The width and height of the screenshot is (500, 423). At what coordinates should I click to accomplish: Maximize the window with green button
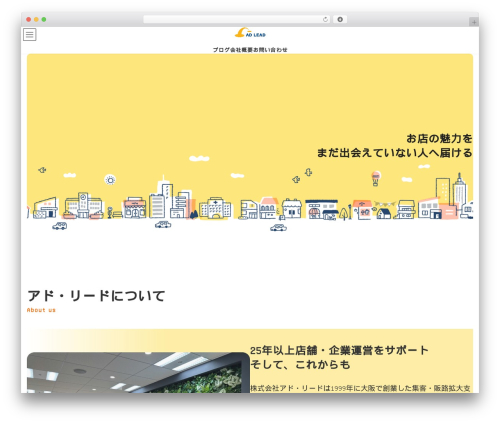click(x=44, y=20)
